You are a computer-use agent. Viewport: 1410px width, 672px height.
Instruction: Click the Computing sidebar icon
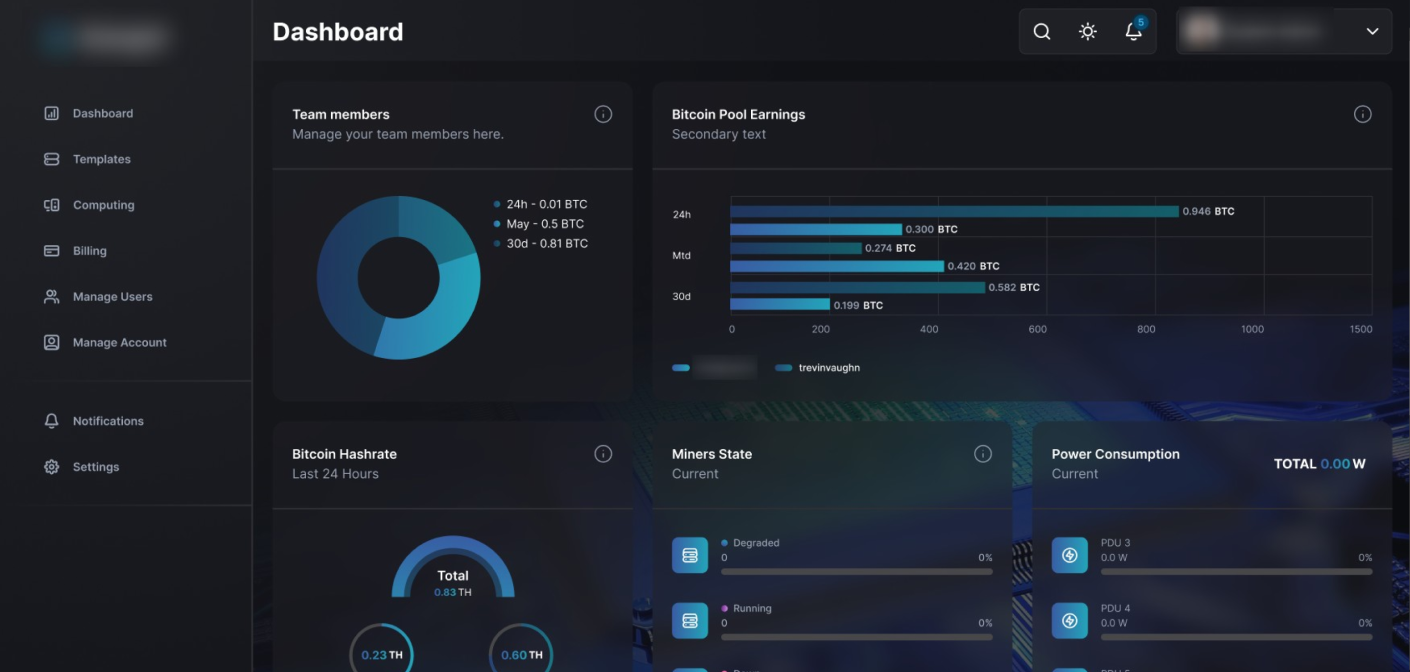tap(52, 205)
